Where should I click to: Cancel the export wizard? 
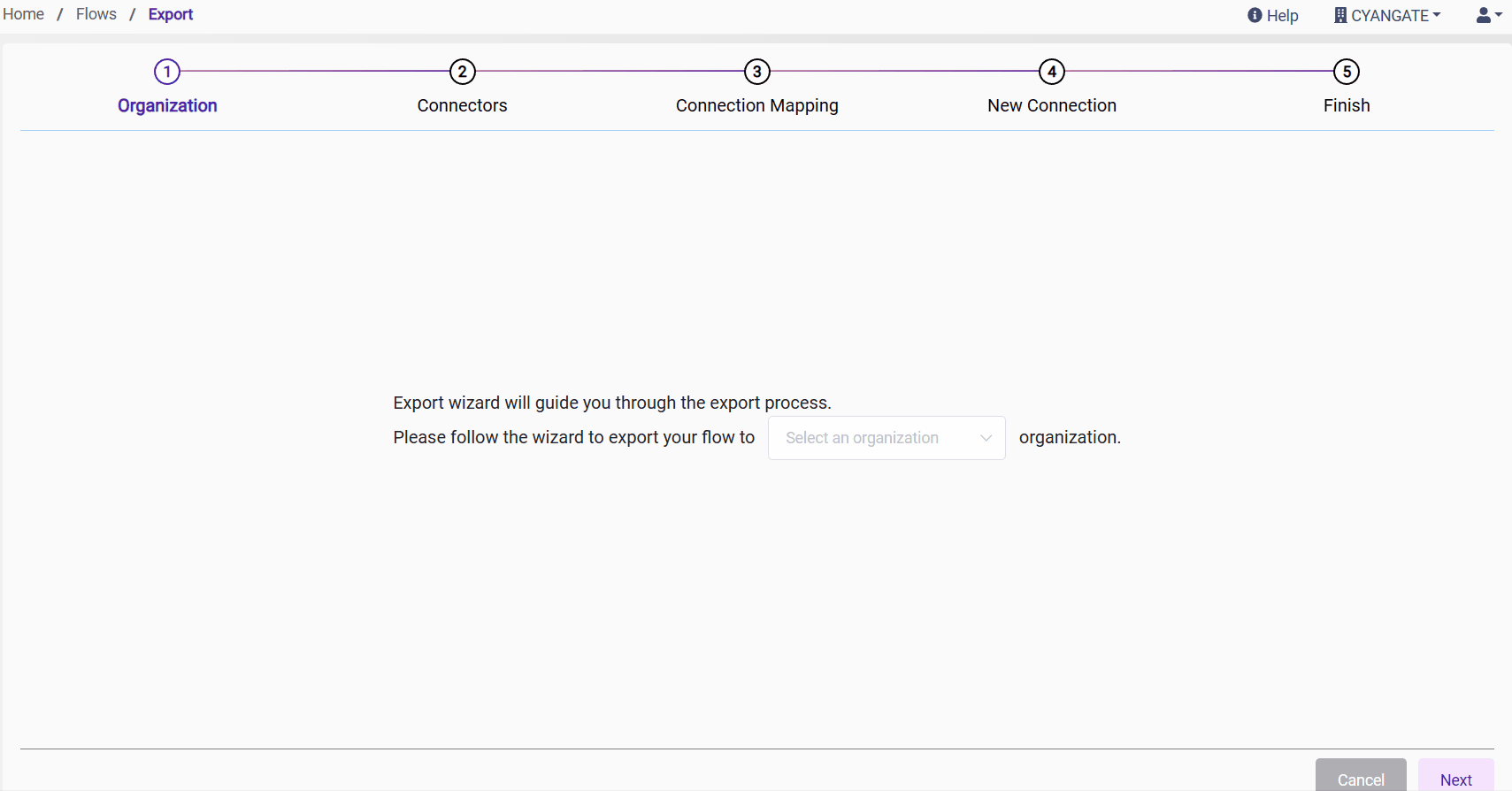(x=1361, y=779)
